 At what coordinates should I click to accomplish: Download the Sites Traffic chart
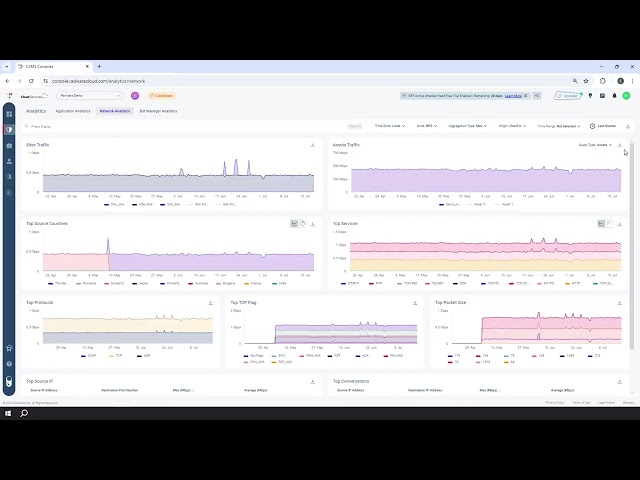tap(313, 145)
